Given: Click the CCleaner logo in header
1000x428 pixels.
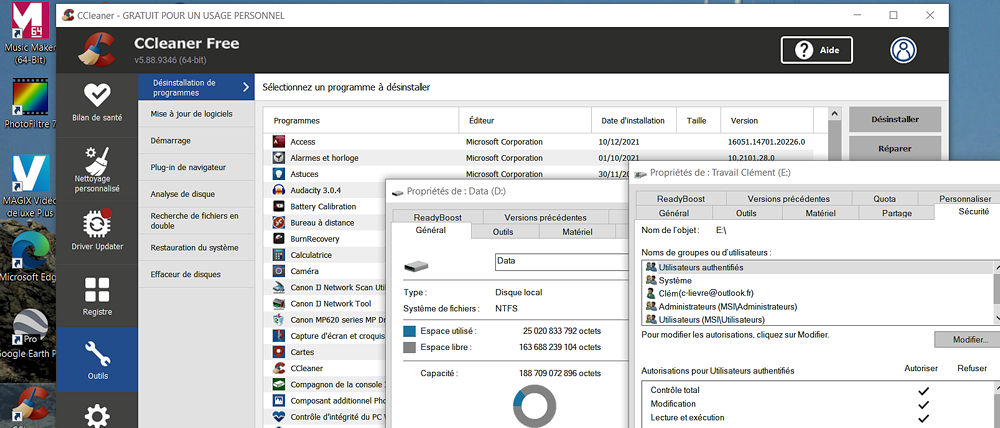Looking at the screenshot, I should click(x=97, y=50).
